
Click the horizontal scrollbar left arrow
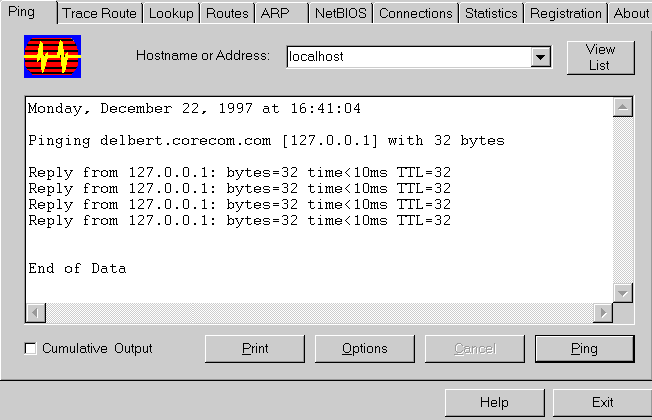pyautogui.click(x=36, y=313)
